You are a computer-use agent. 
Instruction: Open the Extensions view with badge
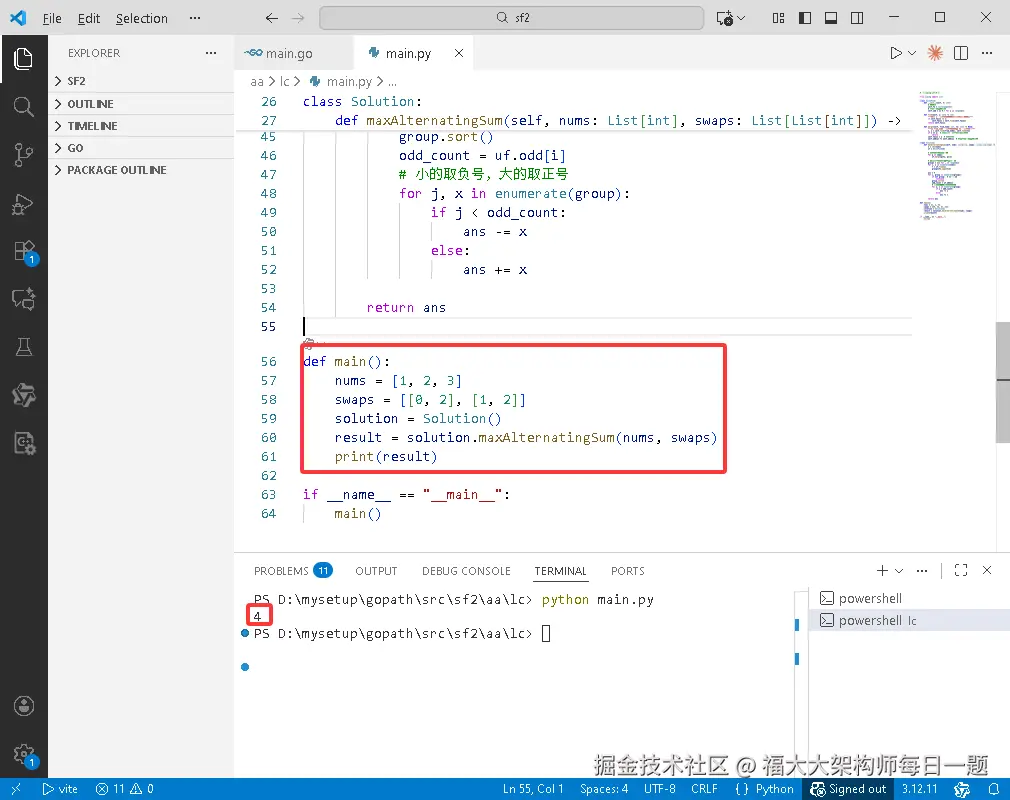click(x=24, y=251)
